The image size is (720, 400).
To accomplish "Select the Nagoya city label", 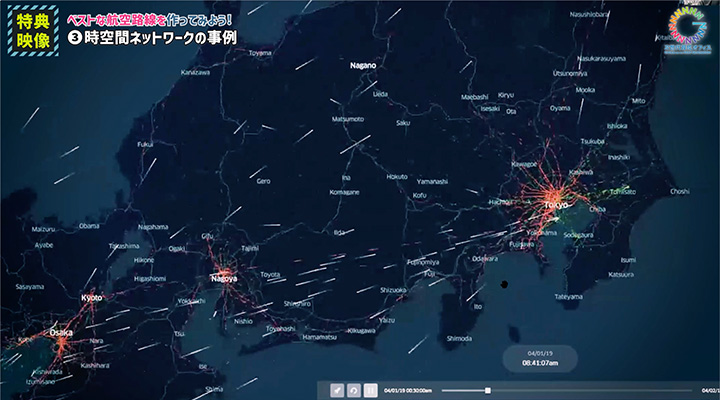I will tap(223, 278).
